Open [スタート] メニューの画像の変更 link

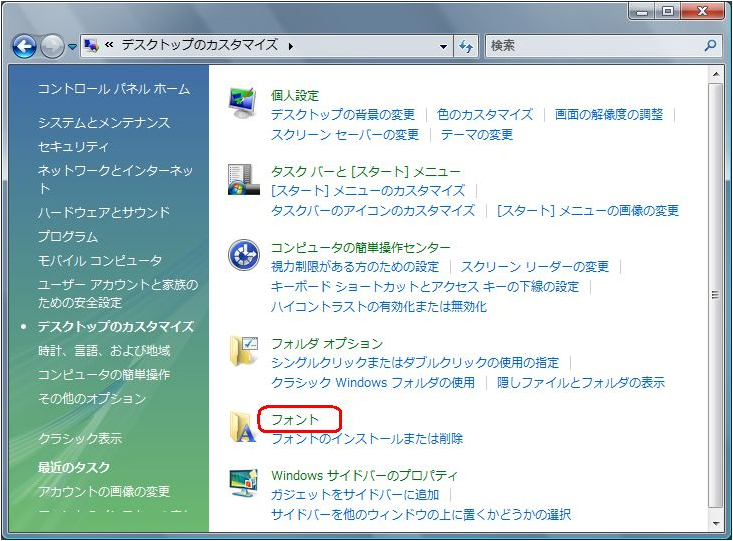pyautogui.click(x=588, y=210)
